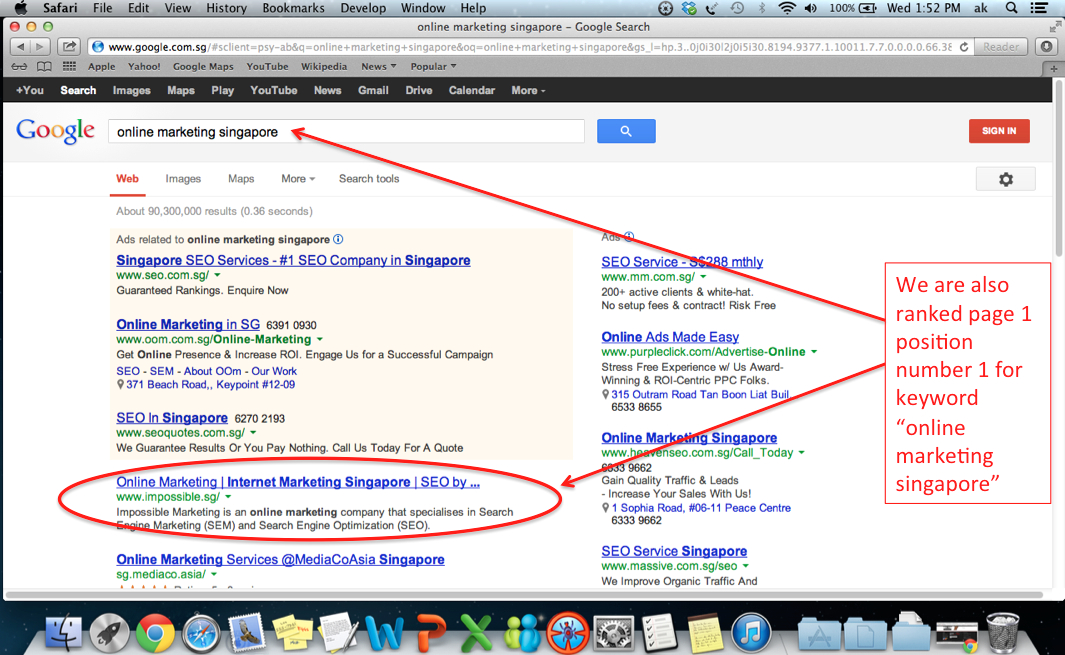Click the ads info icon beside 'online marketing singapore'
Viewport: 1065px width, 655px height.
pos(338,239)
